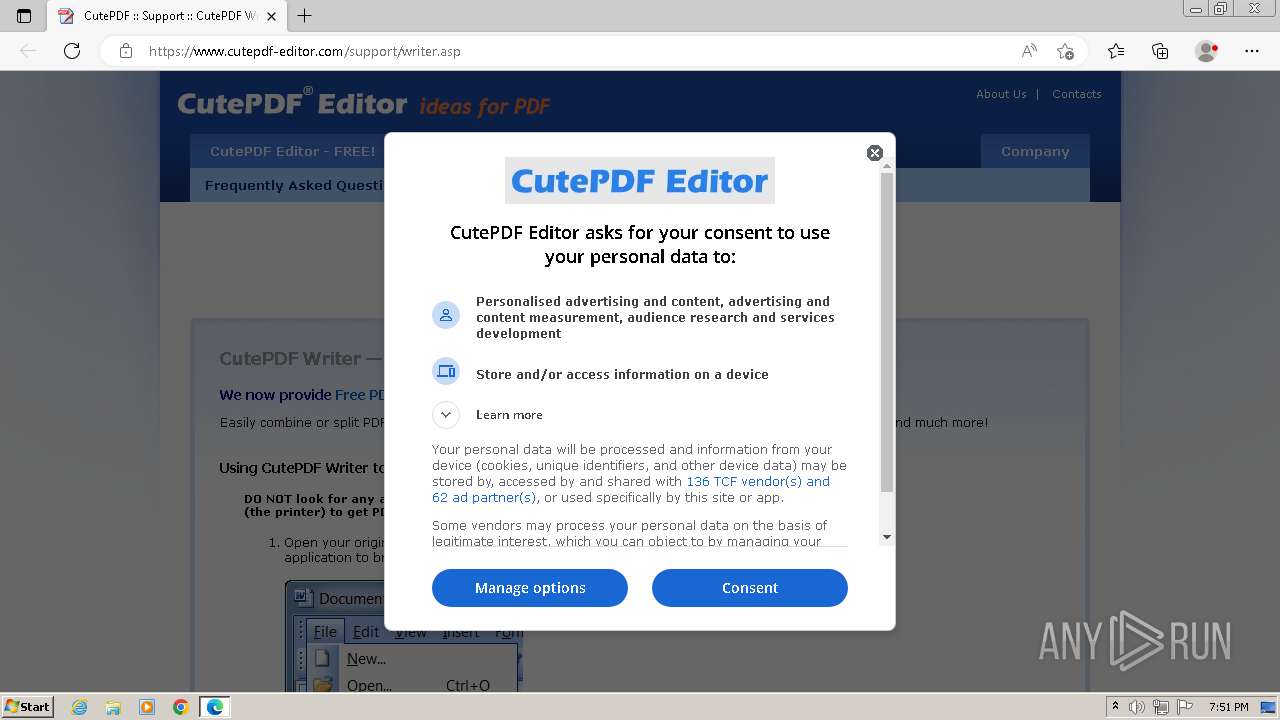Image resolution: width=1280 pixels, height=720 pixels.
Task: Click the network tray icon
Action: pyautogui.click(x=1160, y=707)
